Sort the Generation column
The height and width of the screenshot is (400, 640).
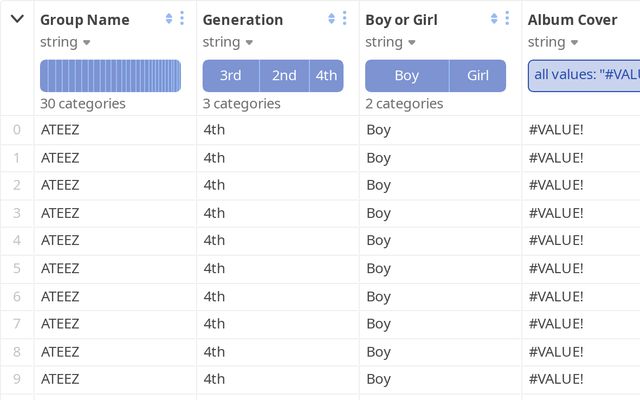tap(331, 19)
